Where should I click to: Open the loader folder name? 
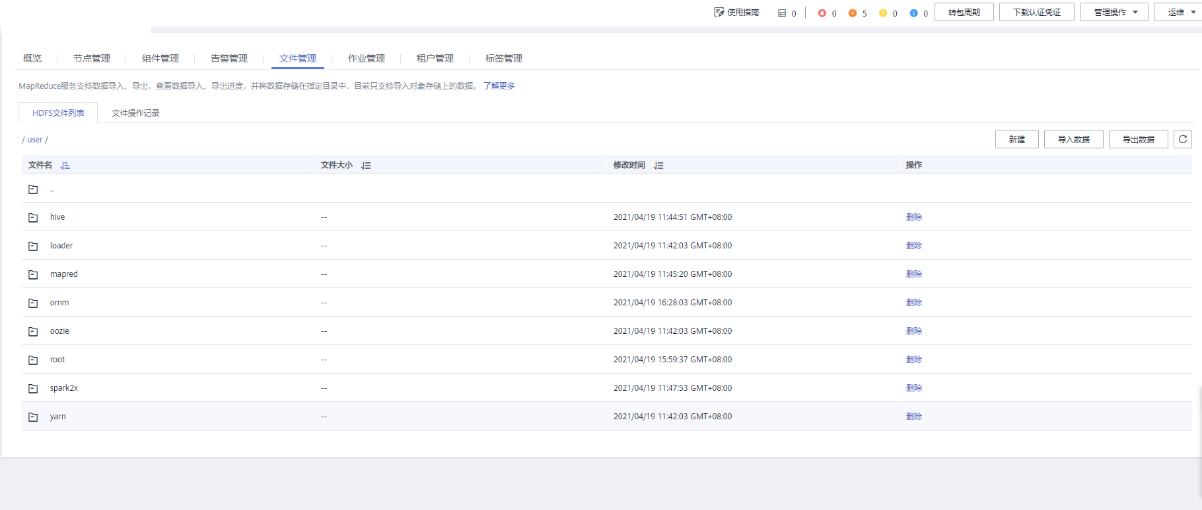click(61, 245)
